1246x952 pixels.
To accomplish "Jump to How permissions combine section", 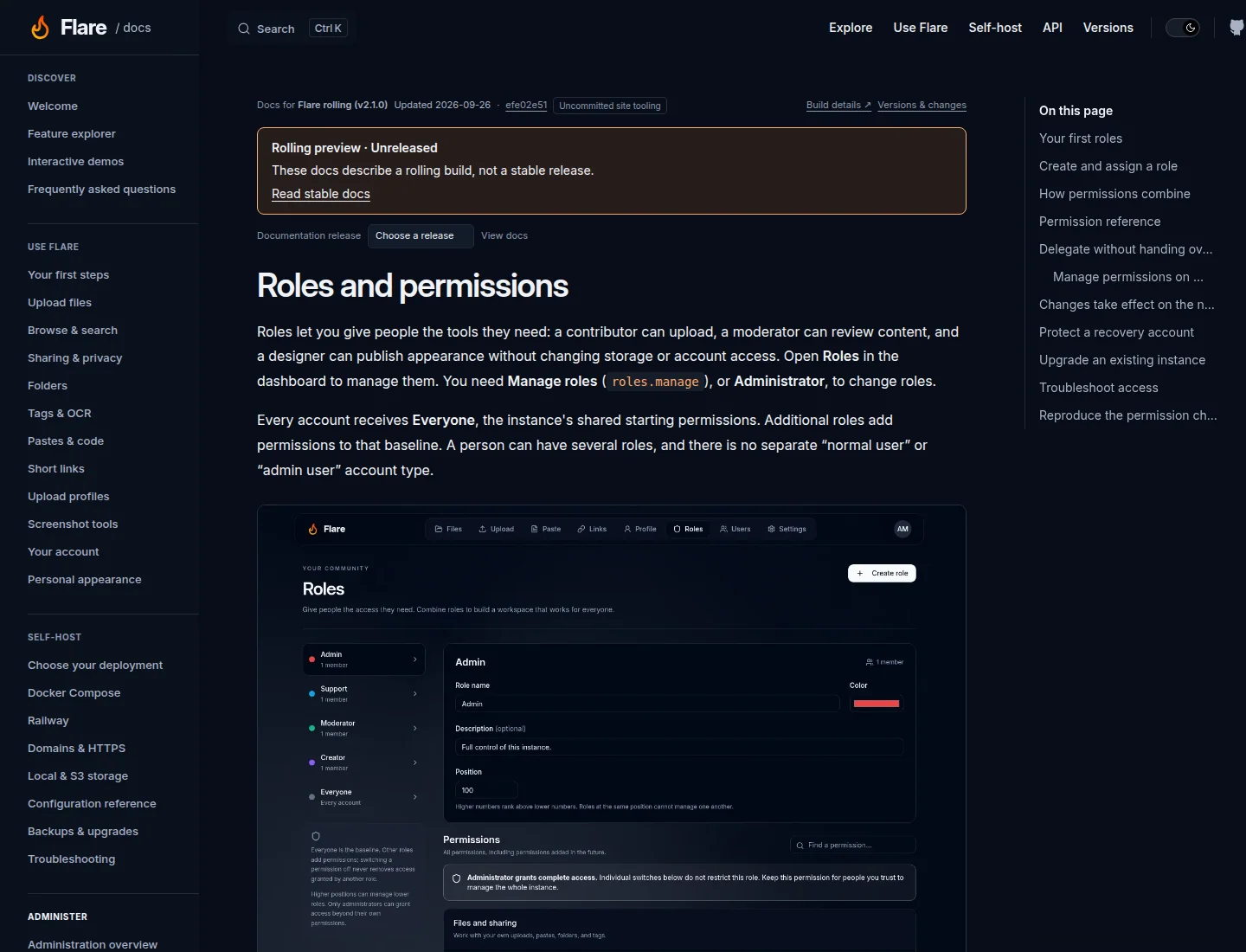I will click(x=1114, y=194).
